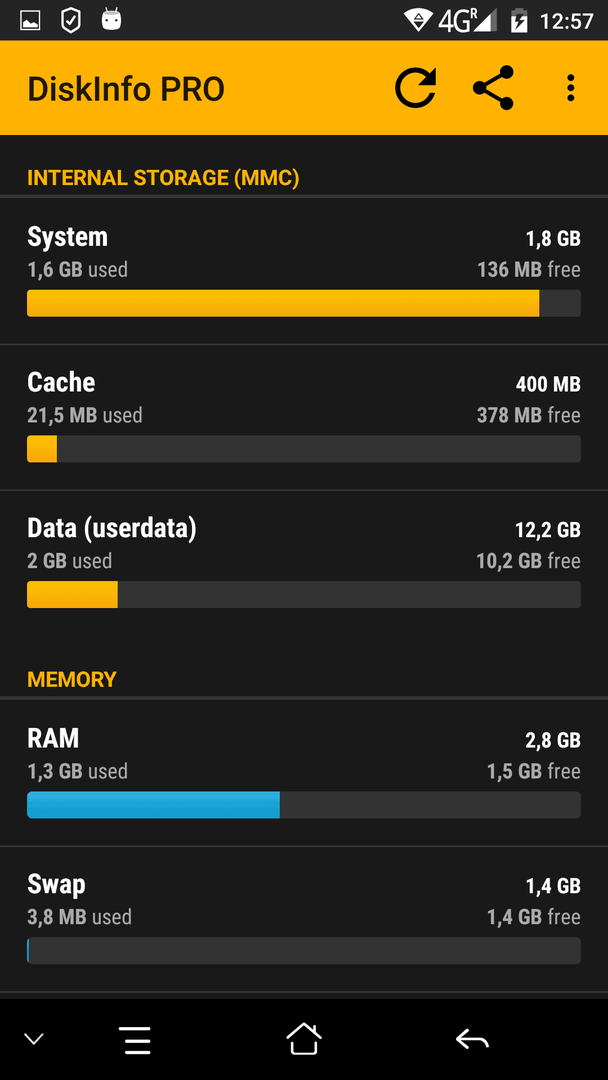This screenshot has height=1080, width=608.
Task: Select the Cache partition row
Action: tap(304, 417)
